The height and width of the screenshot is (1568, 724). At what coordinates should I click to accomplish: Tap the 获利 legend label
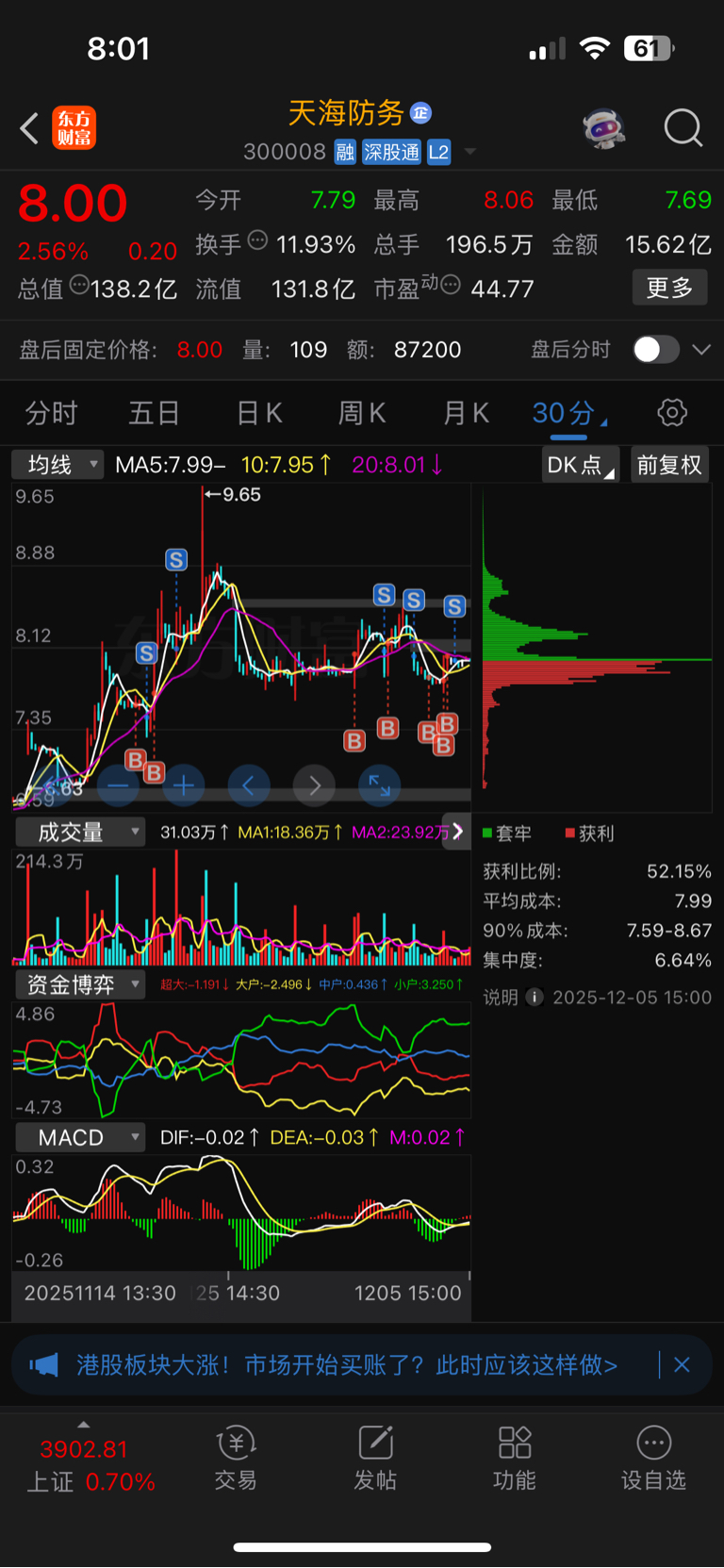pos(590,833)
